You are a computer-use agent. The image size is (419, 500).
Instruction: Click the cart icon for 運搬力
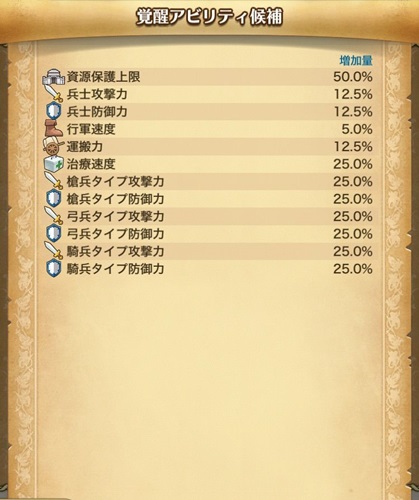(53, 146)
